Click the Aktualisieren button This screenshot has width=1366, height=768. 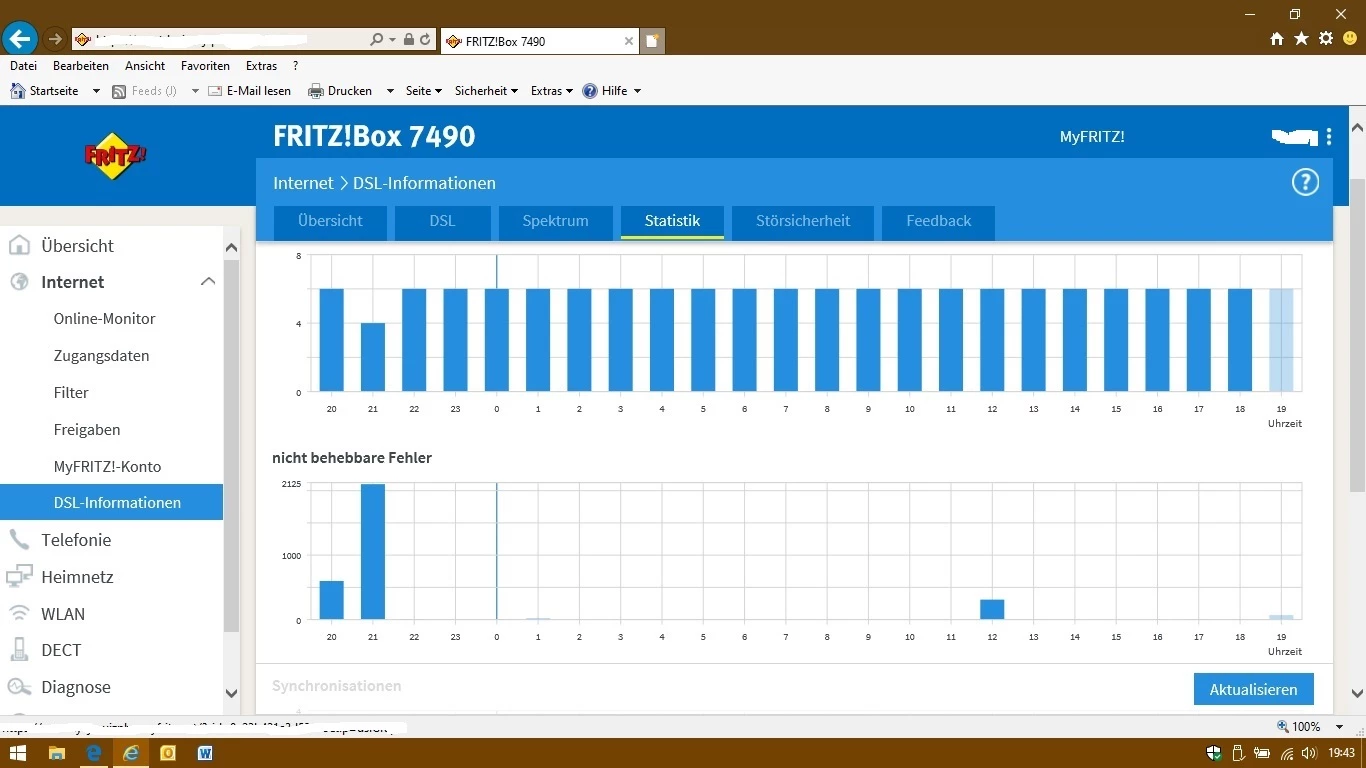(1253, 689)
